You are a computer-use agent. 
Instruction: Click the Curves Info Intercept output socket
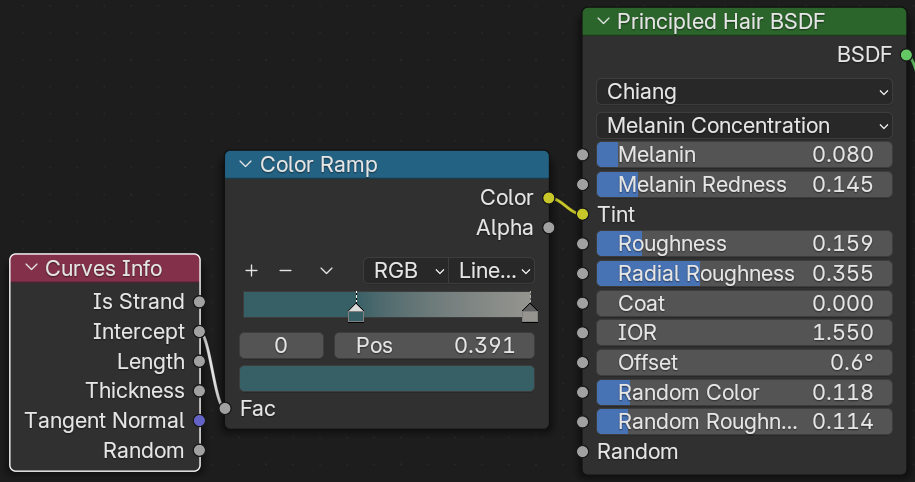tap(200, 331)
